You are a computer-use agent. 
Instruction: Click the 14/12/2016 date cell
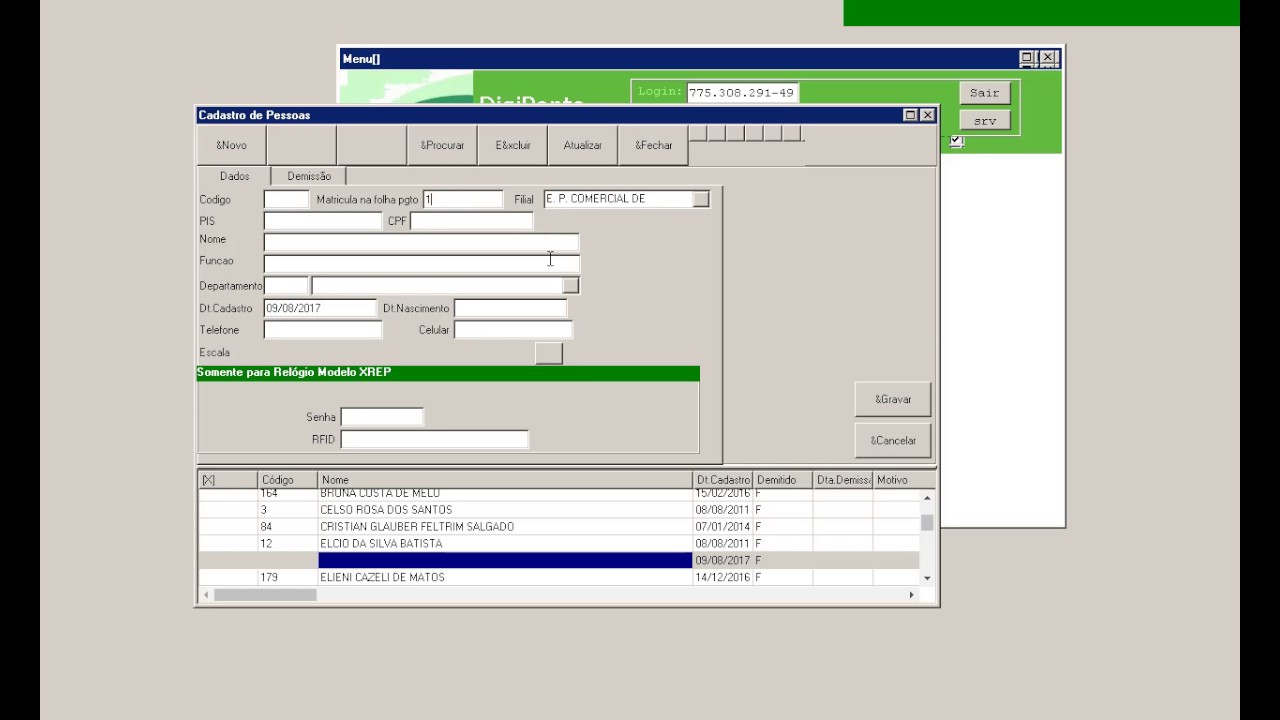tap(723, 577)
